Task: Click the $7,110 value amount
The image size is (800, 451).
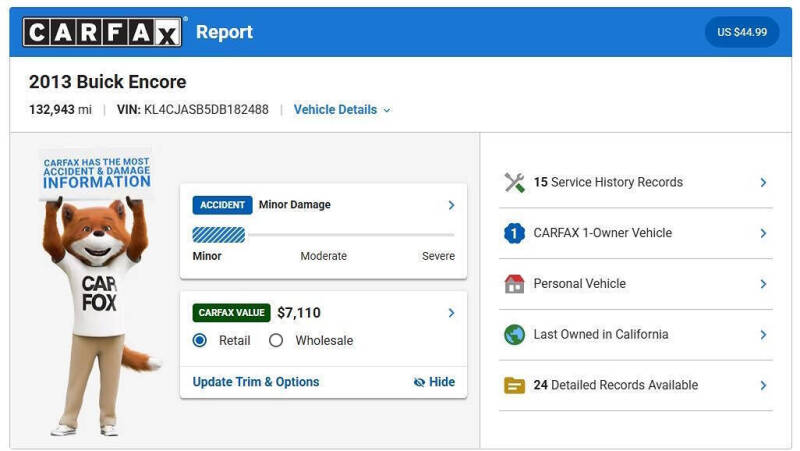Action: click(299, 313)
